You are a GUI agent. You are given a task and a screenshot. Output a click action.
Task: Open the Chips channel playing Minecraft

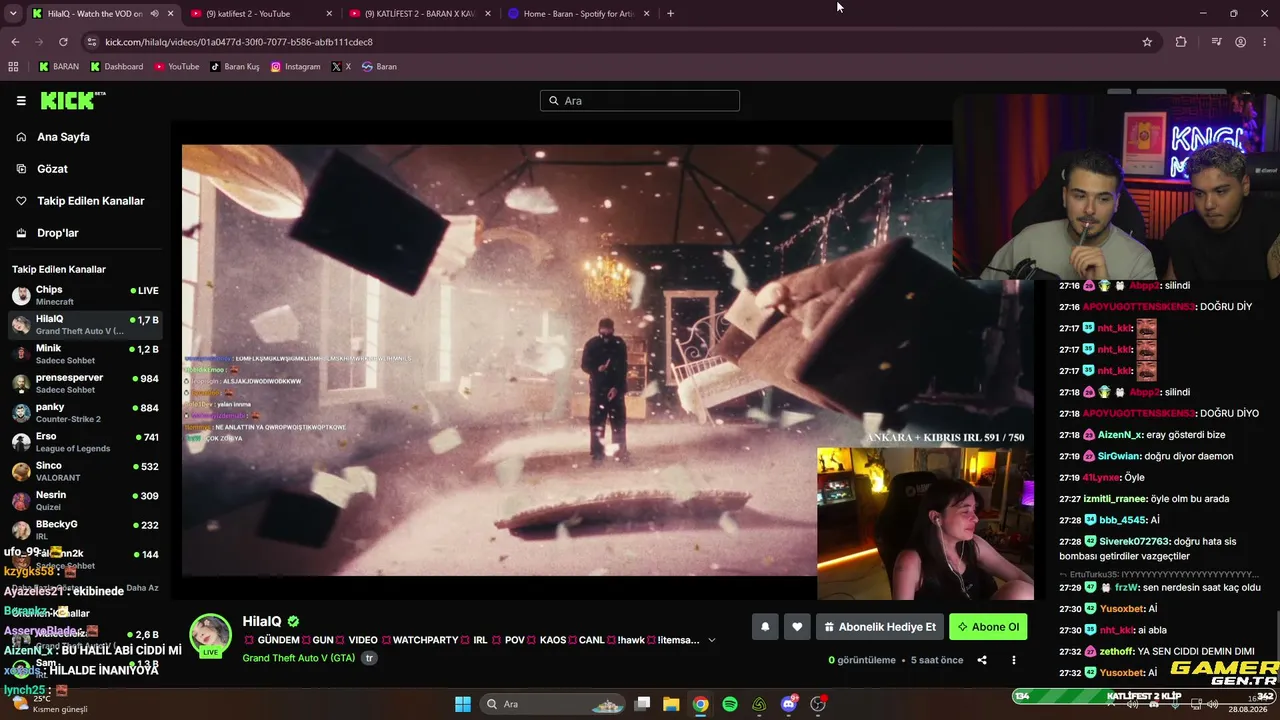[85, 295]
